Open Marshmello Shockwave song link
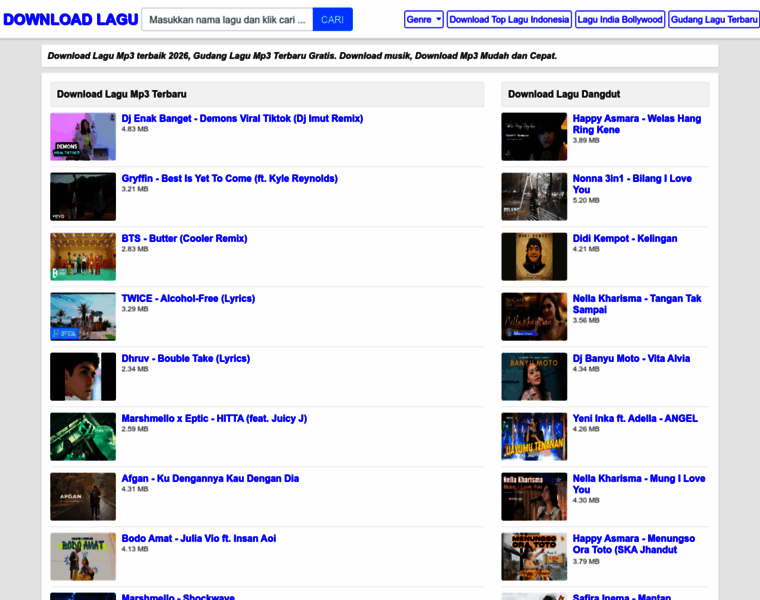The image size is (760, 600). click(178, 597)
